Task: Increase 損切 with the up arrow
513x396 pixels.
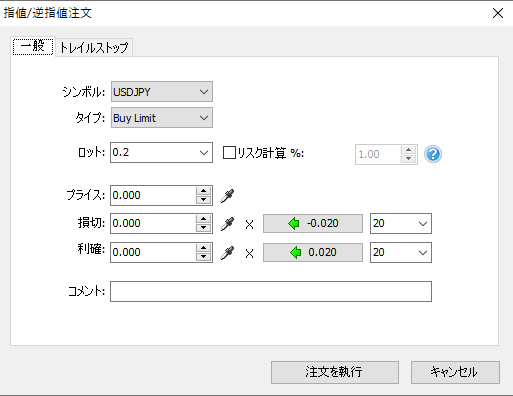Action: pos(203,219)
